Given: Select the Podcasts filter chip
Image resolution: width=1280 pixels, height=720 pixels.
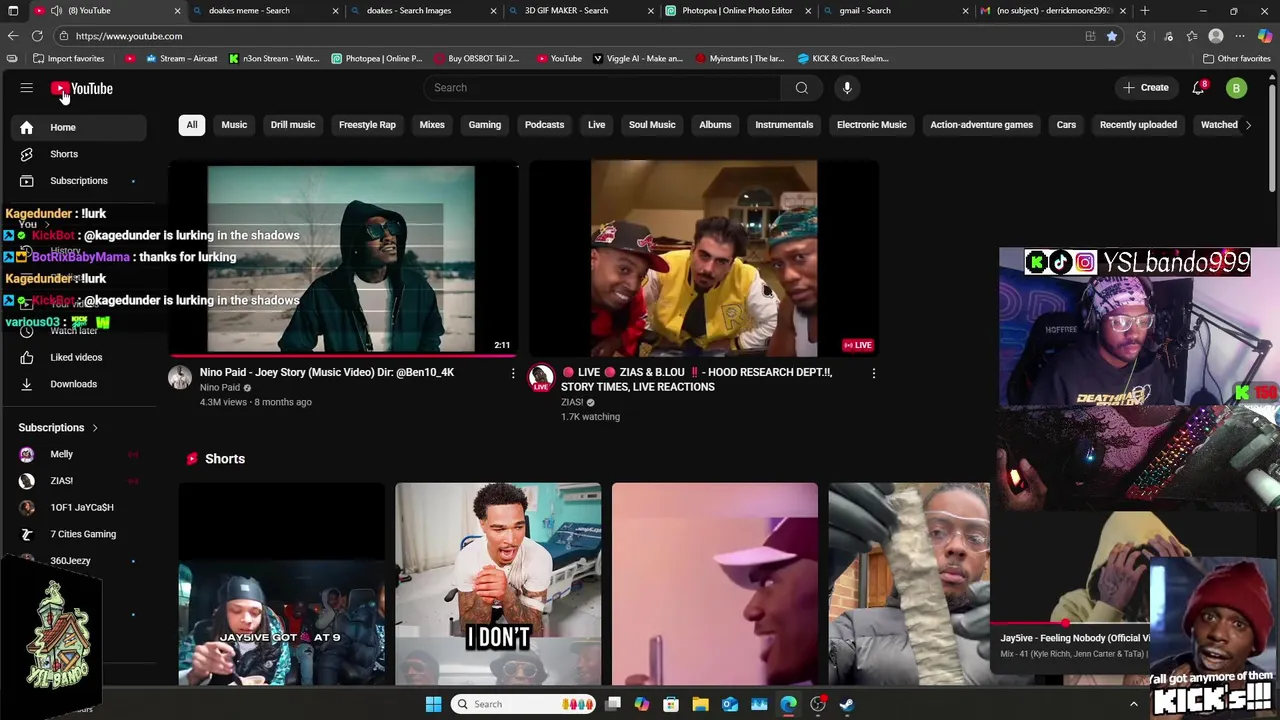Looking at the screenshot, I should pos(545,125).
